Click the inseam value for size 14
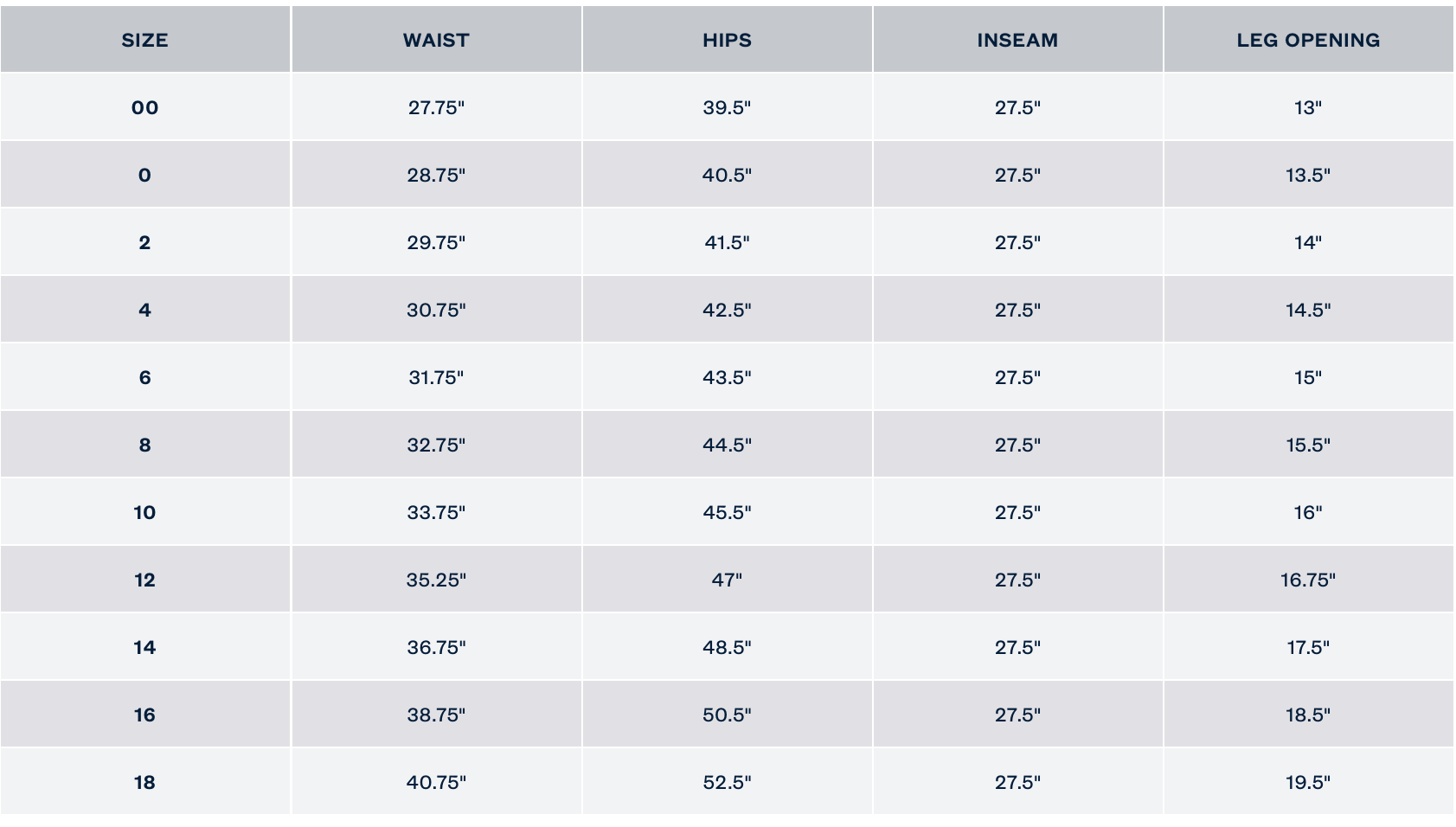Screen dimensions: 1456x827 click(1017, 647)
